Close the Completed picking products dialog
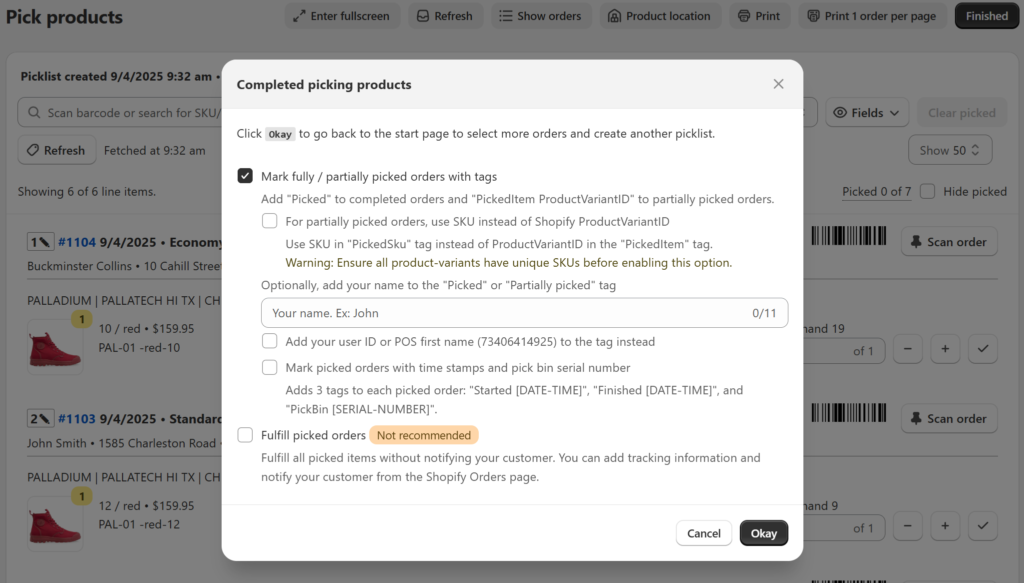Screen dimensions: 1024x583 click(778, 84)
